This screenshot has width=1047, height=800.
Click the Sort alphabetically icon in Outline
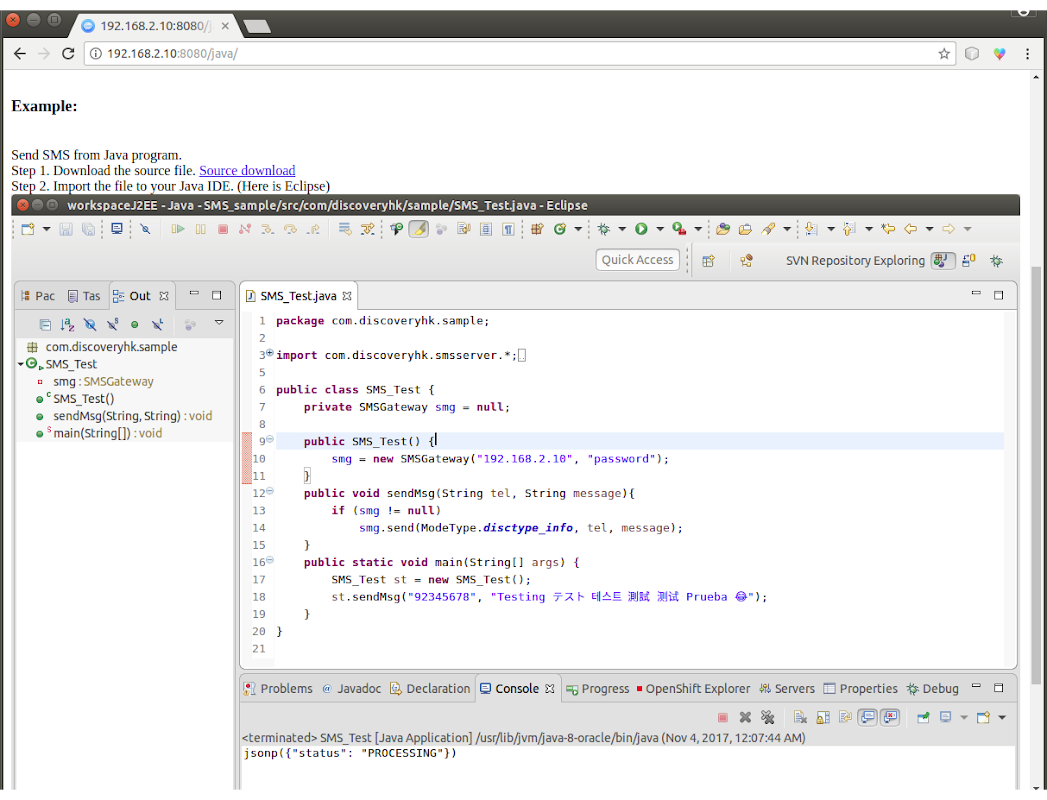point(67,325)
